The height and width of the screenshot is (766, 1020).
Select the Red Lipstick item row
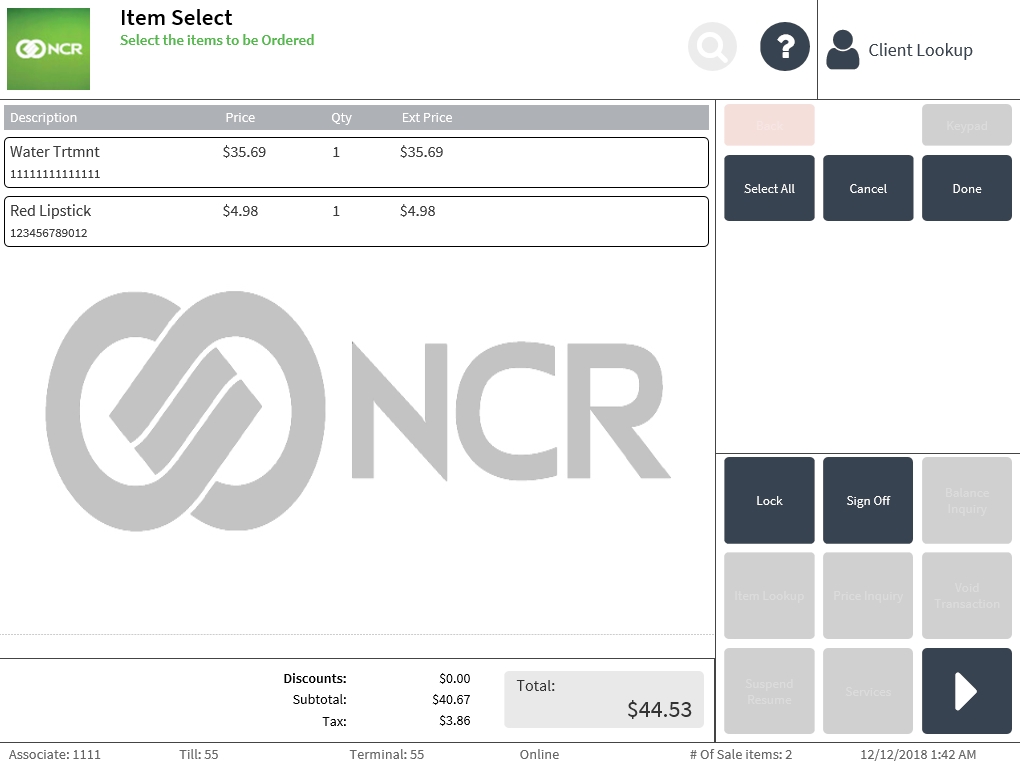coord(356,221)
